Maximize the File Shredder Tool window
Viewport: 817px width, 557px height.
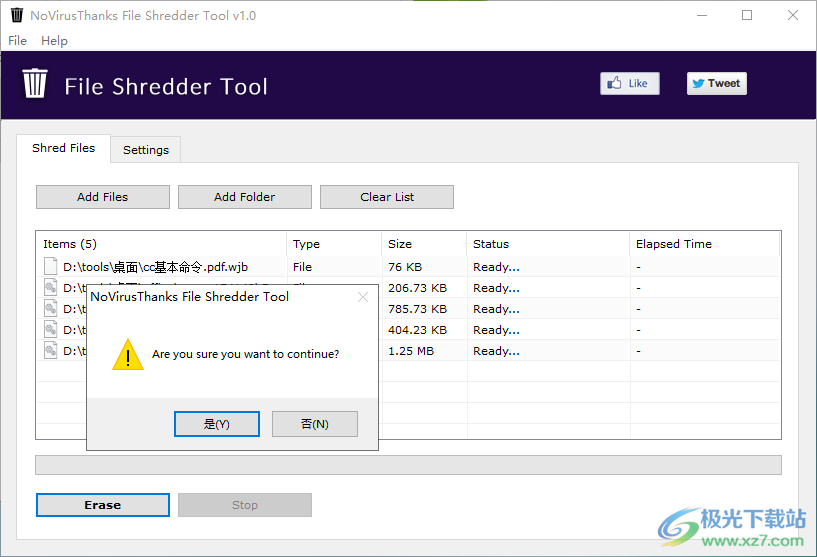coord(747,15)
